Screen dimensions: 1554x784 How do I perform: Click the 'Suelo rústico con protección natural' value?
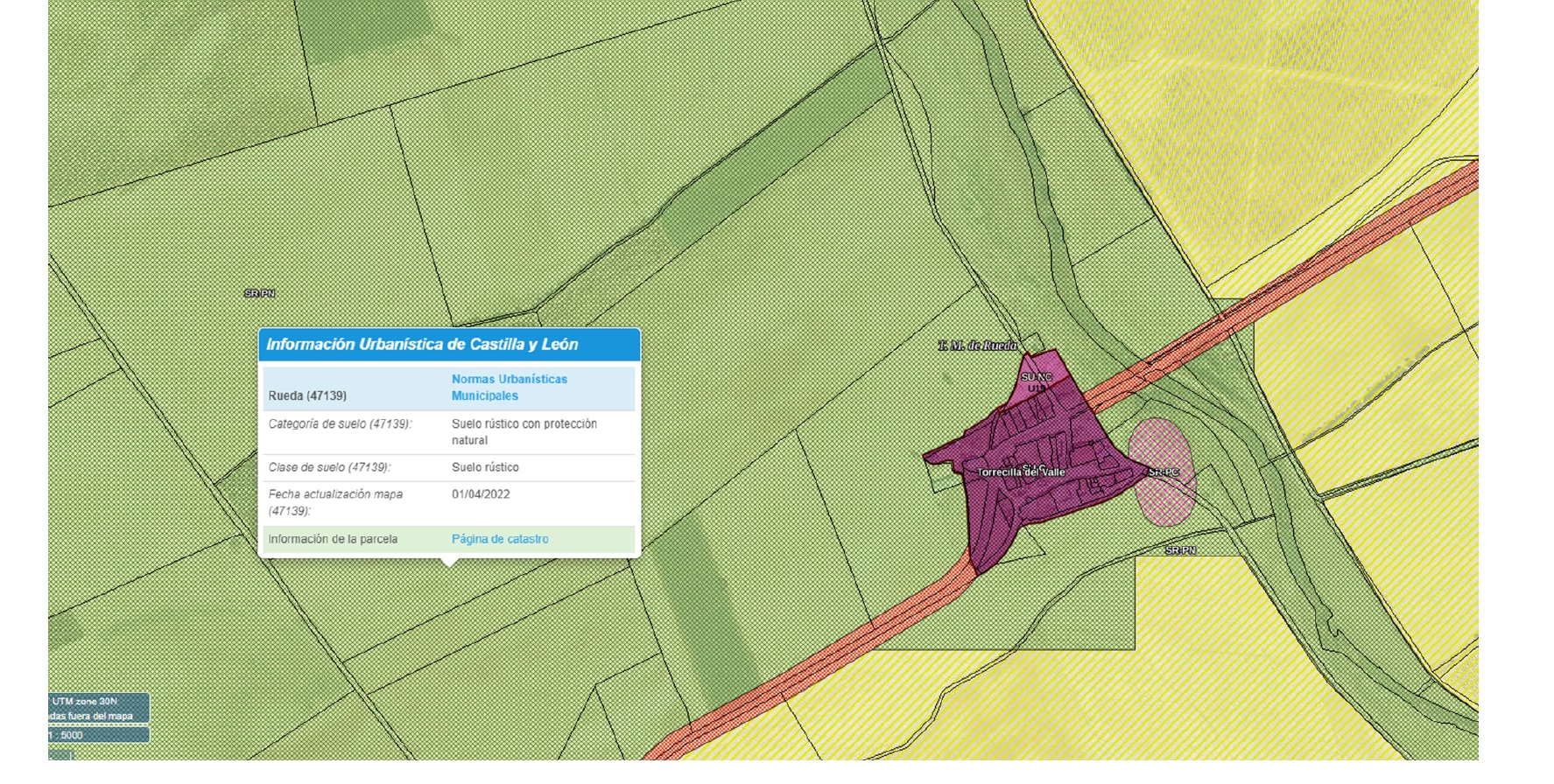pos(524,431)
